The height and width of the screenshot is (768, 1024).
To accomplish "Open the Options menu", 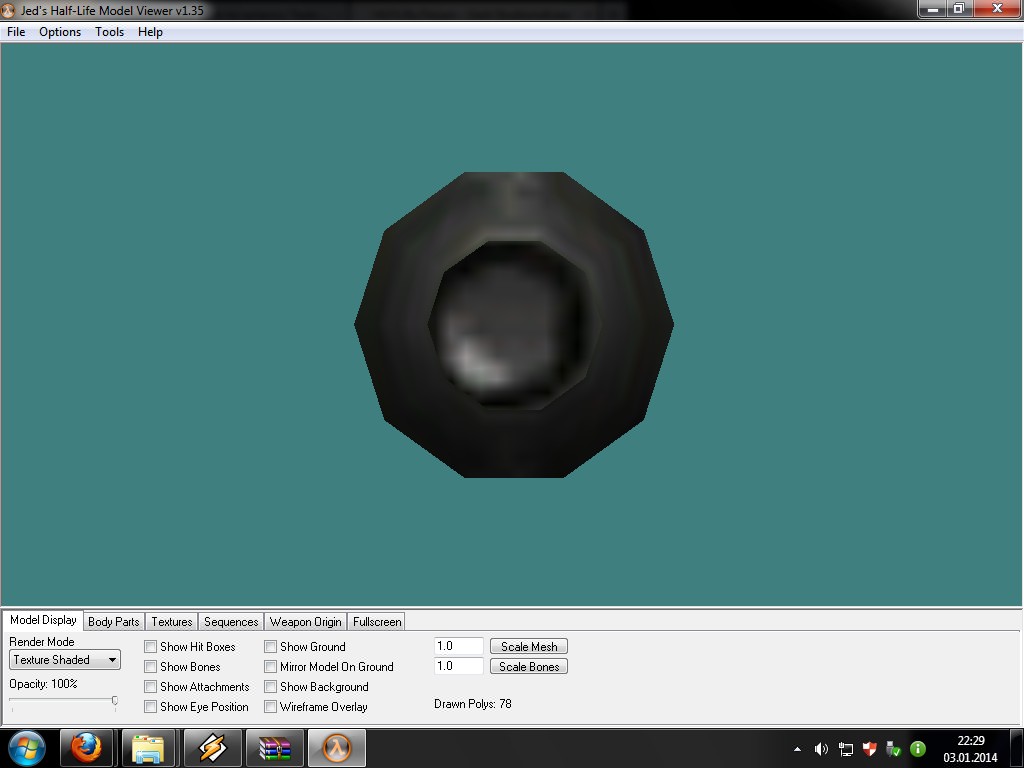I will (x=60, y=32).
